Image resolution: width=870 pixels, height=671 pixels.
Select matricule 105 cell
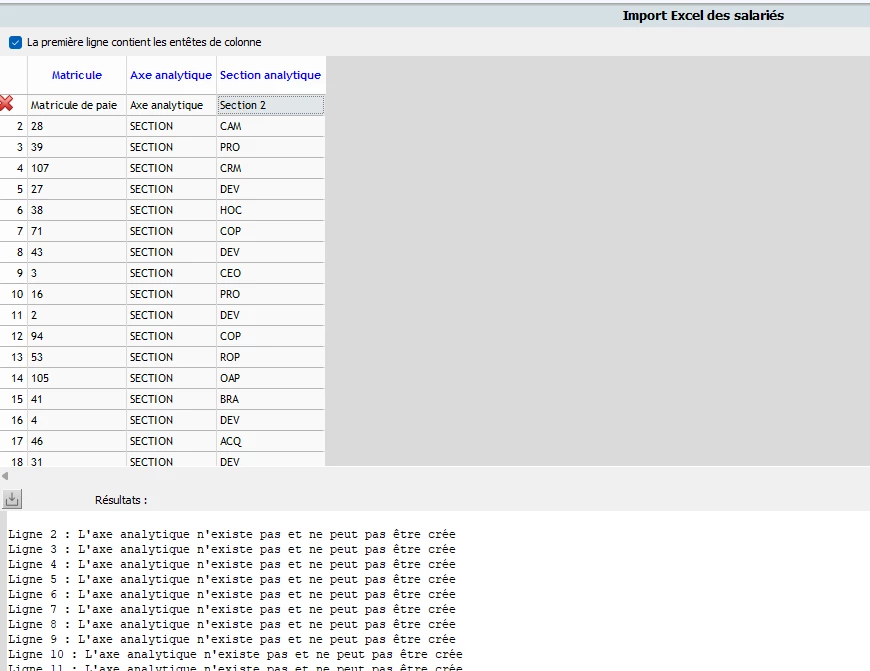tap(77, 378)
